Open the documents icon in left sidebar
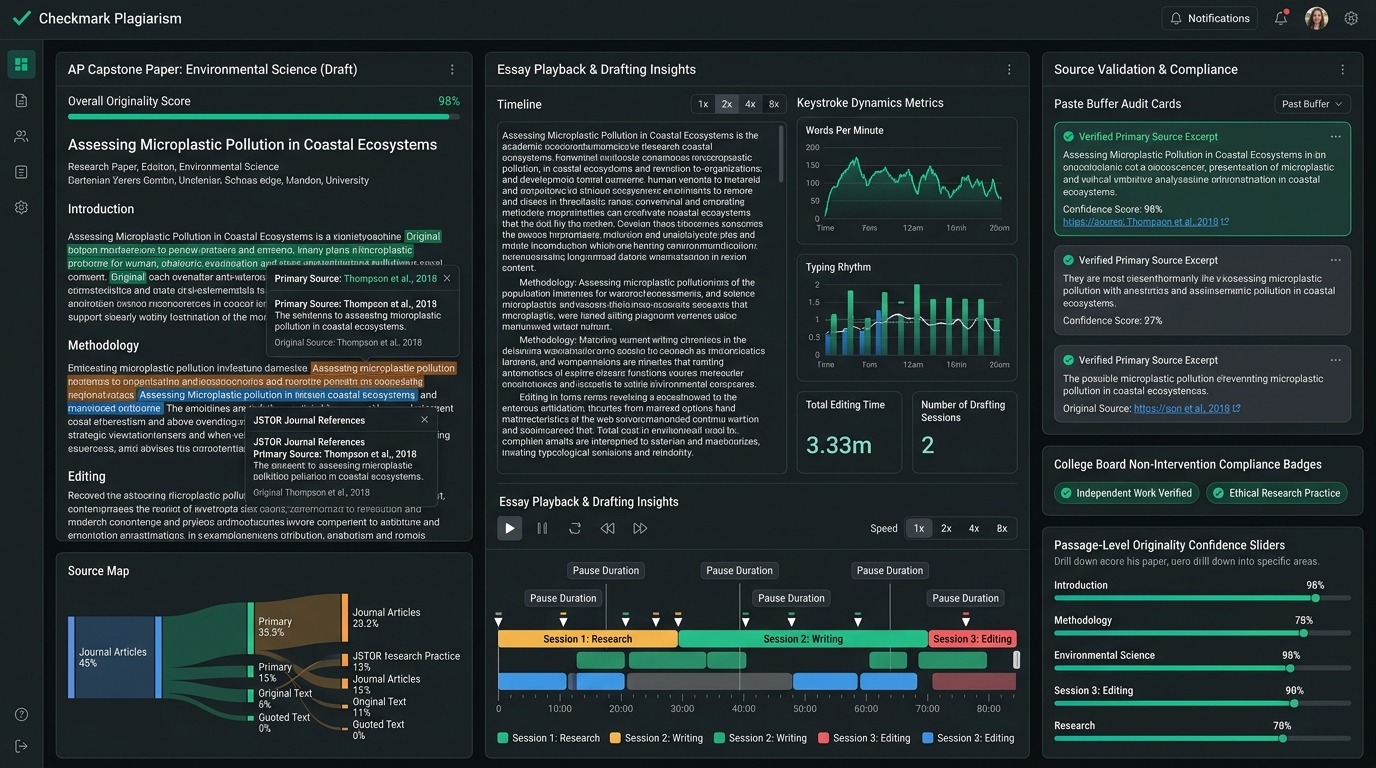This screenshot has height=768, width=1376. pos(21,101)
